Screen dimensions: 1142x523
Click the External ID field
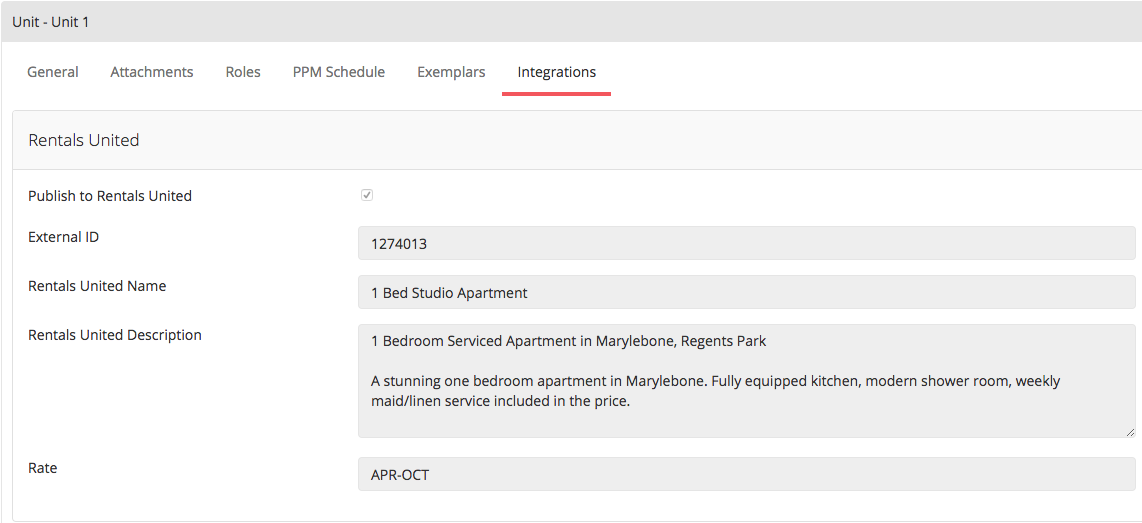point(747,243)
